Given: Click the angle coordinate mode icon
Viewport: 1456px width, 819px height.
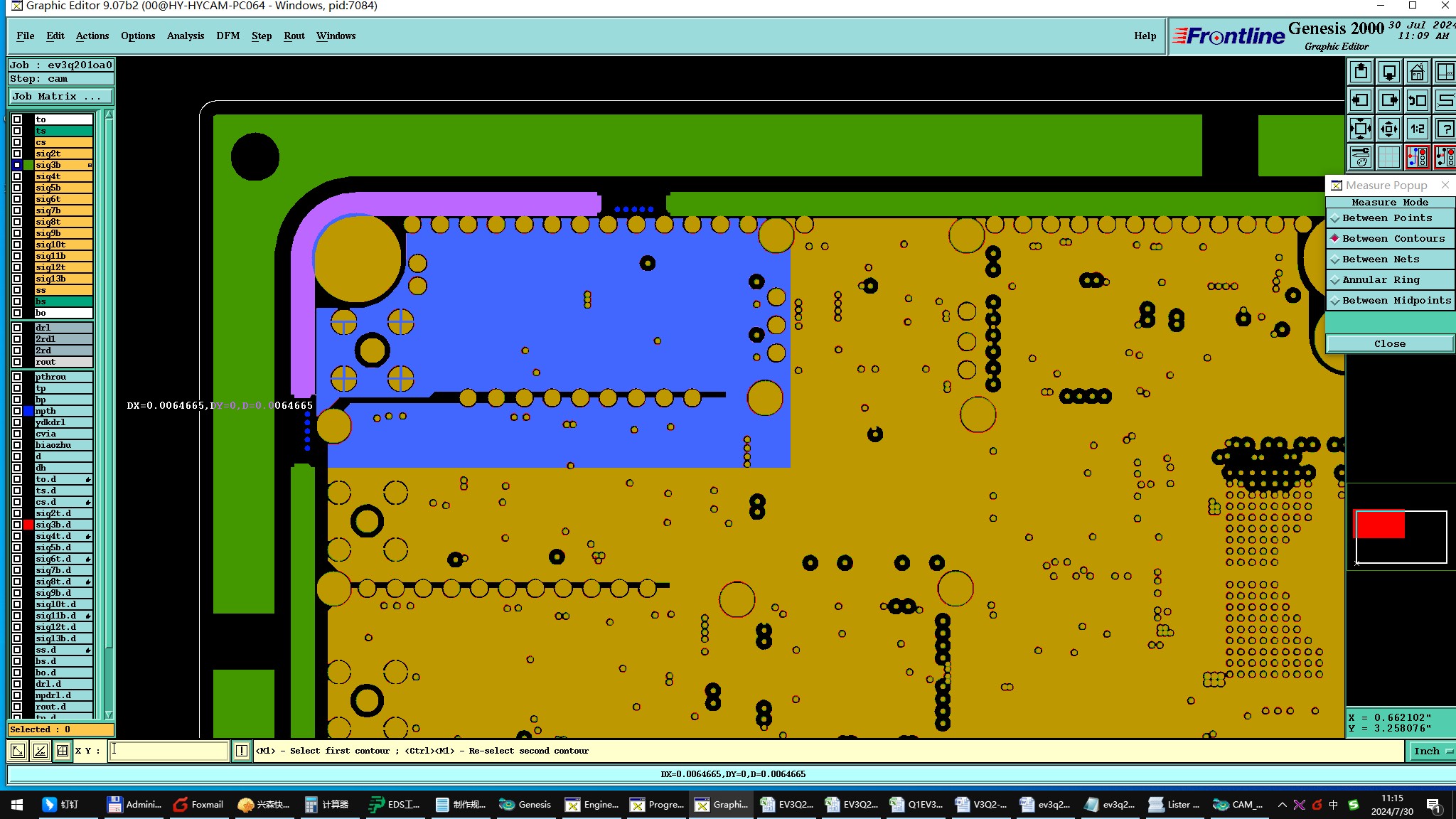Looking at the screenshot, I should 41,751.
